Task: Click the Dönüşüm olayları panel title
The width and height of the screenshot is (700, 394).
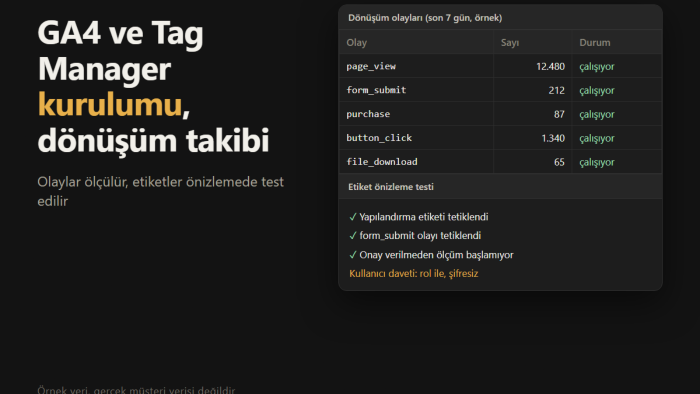Action: [x=425, y=18]
